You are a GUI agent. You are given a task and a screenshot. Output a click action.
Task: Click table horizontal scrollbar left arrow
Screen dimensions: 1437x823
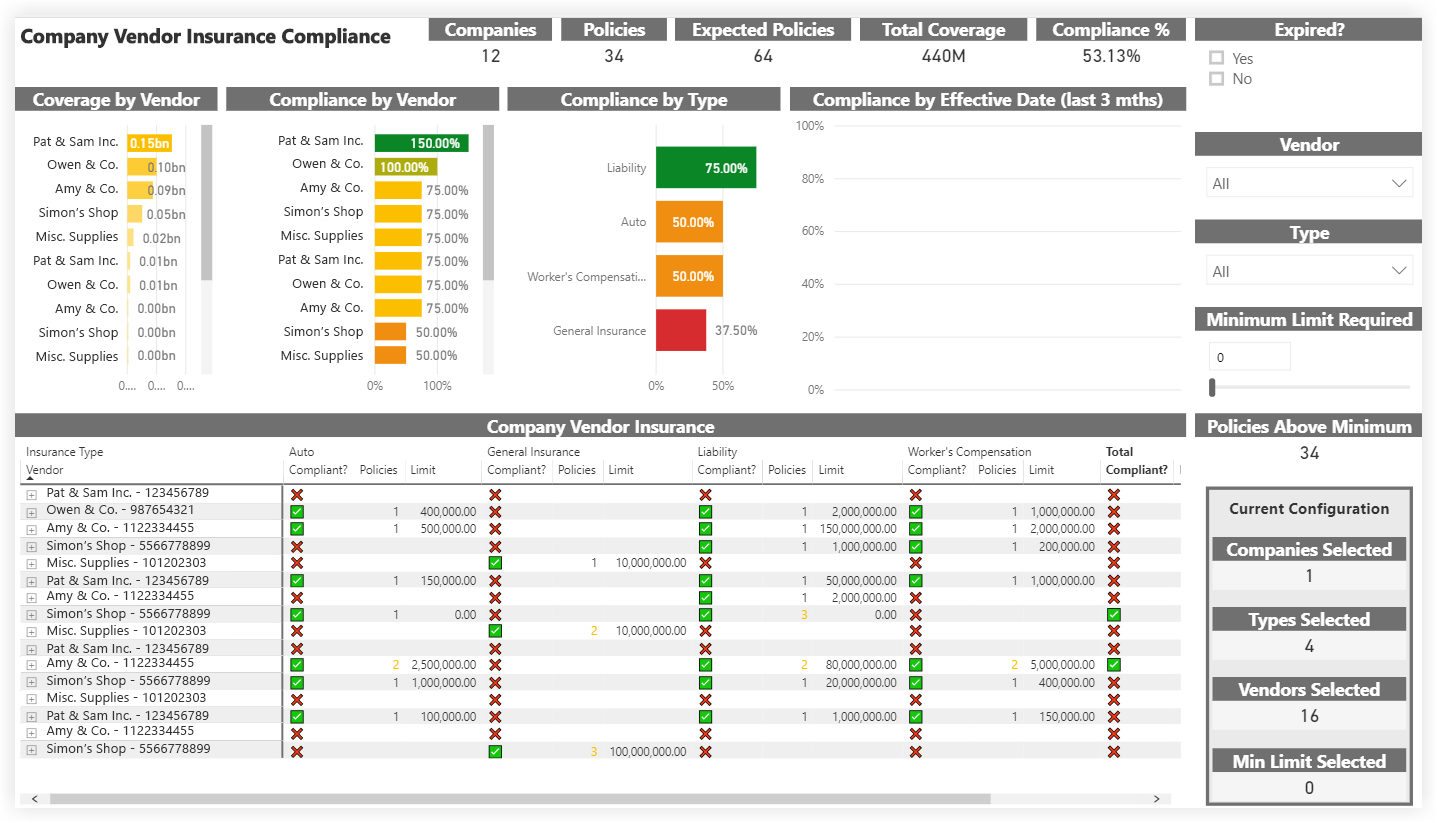click(x=35, y=799)
